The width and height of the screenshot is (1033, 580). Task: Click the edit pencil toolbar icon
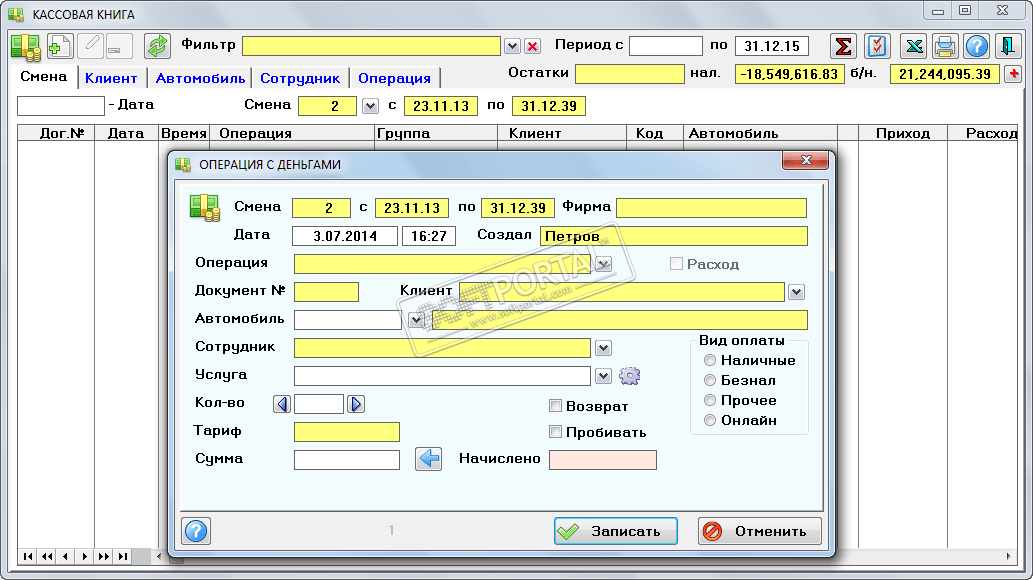pos(90,47)
